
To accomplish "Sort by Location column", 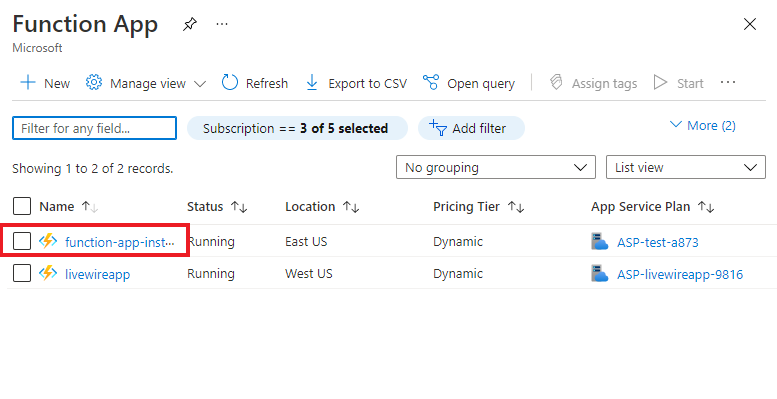I will tap(322, 207).
